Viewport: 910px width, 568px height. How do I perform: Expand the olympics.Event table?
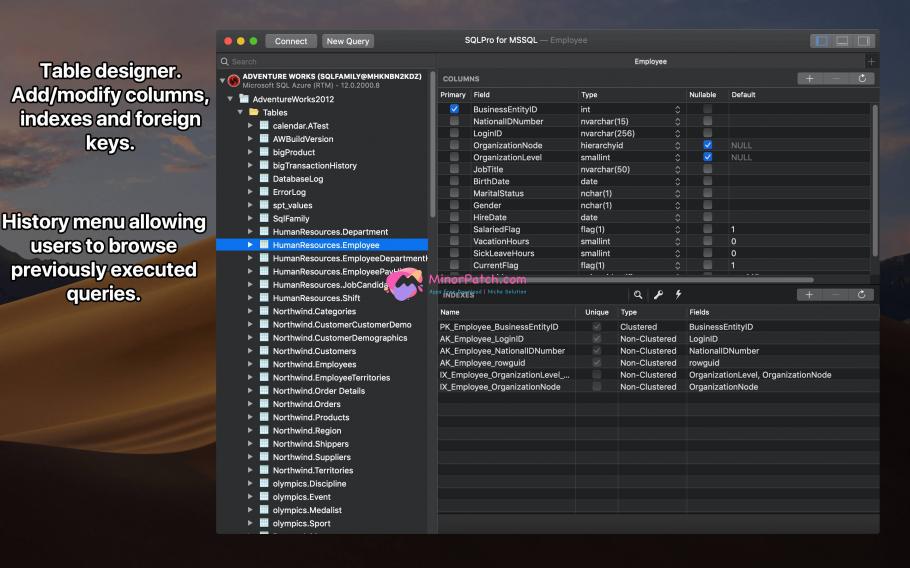tap(250, 497)
